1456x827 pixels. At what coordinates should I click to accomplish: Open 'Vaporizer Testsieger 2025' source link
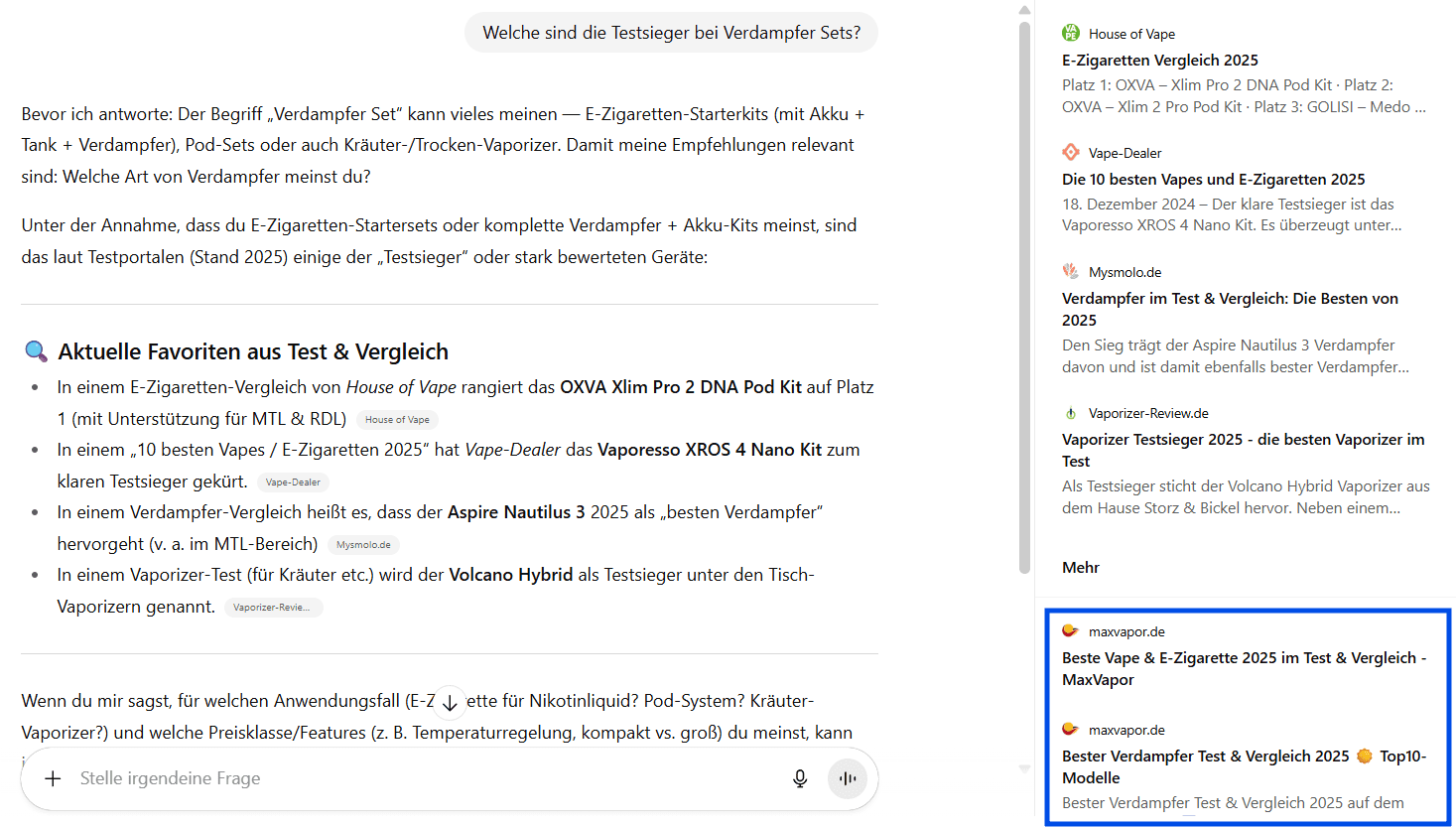pyautogui.click(x=1244, y=451)
